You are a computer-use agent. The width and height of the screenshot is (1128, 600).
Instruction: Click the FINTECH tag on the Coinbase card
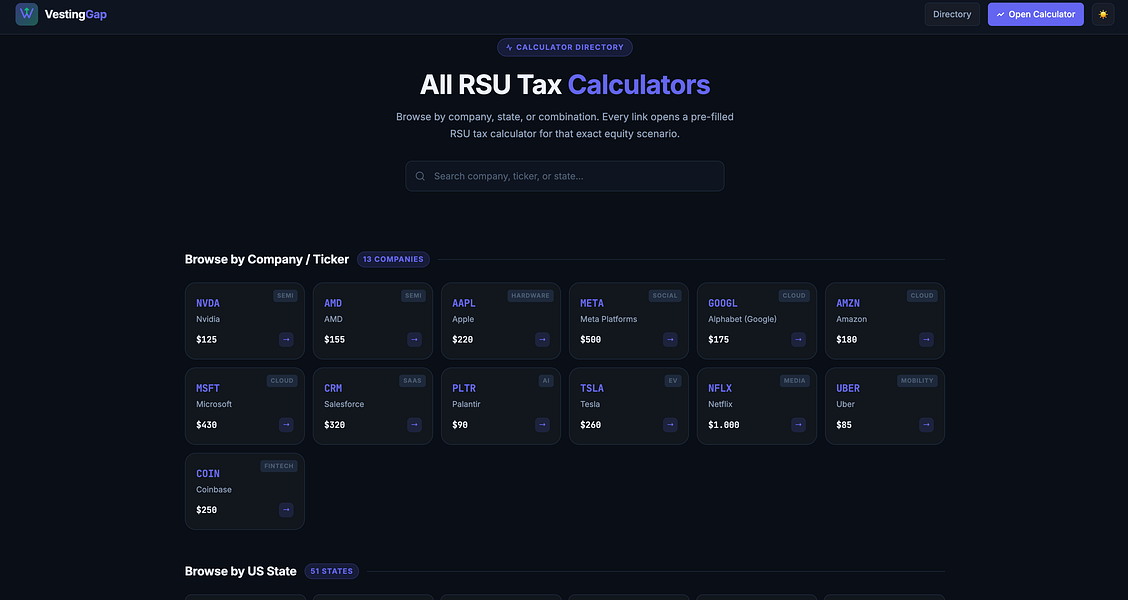279,466
